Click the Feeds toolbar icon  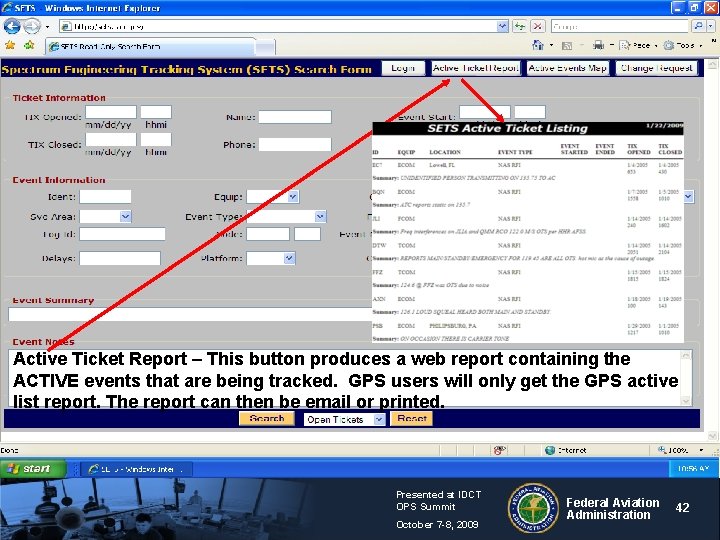[567, 45]
